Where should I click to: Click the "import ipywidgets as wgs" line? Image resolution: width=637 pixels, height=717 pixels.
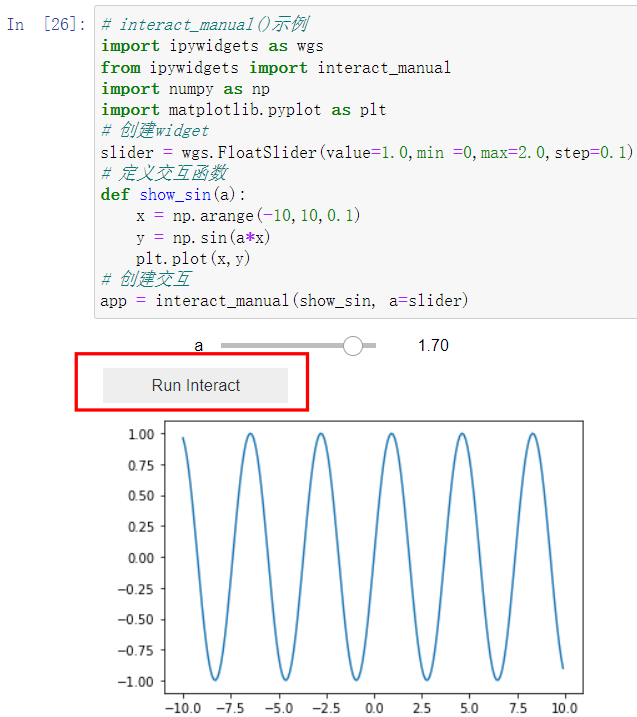tap(212, 46)
